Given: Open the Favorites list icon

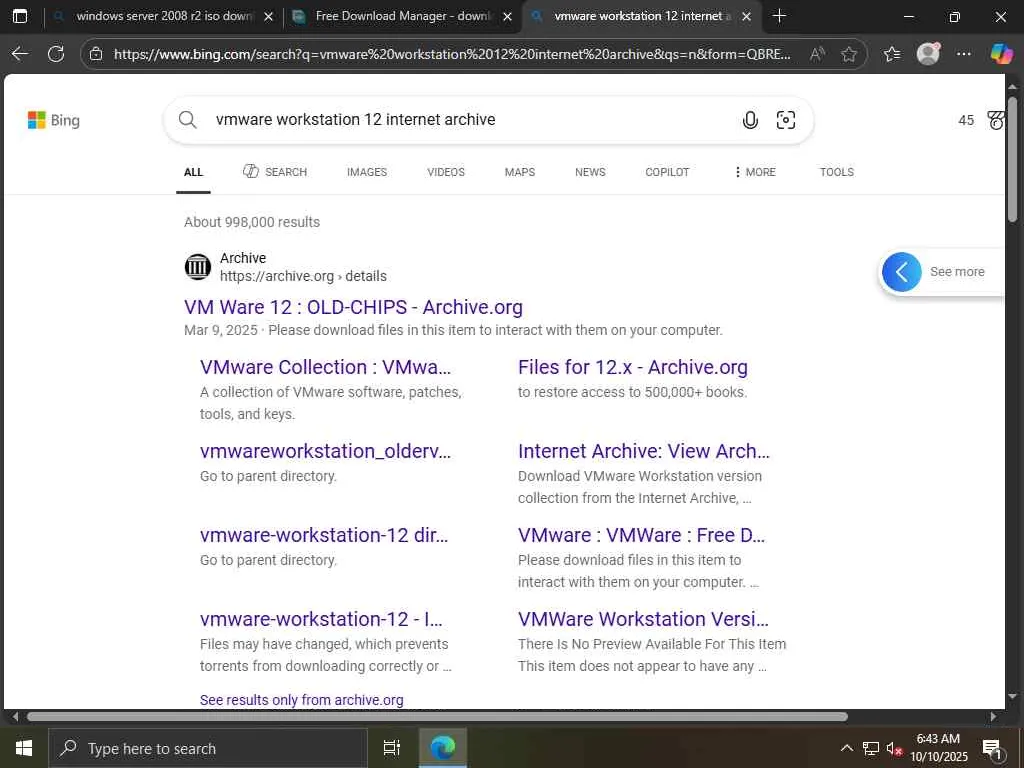Looking at the screenshot, I should 892,54.
